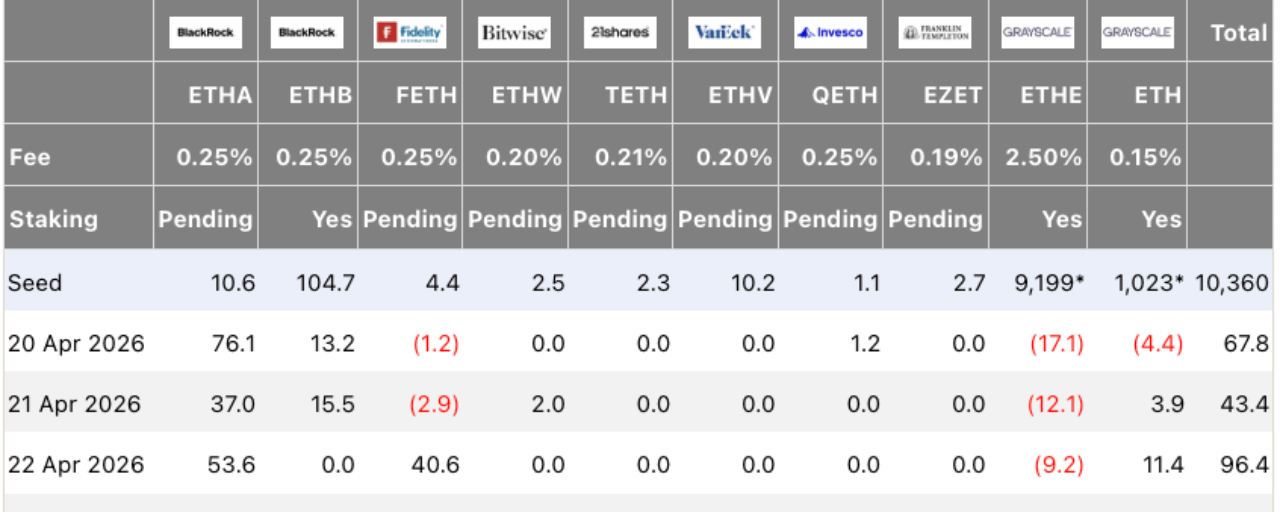The image size is (1280, 512).
Task: Click the Grayscale logo above ETHE
Action: pyautogui.click(x=1037, y=32)
